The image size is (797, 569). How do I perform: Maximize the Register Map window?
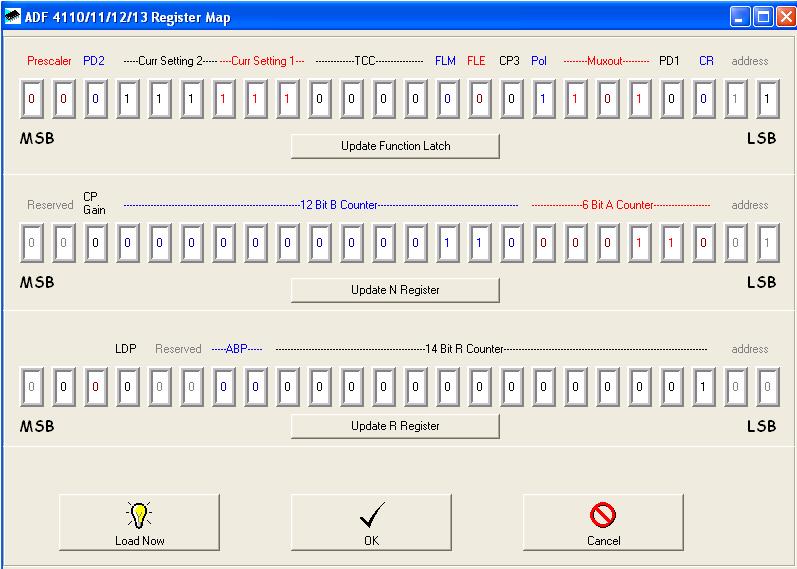763,17
